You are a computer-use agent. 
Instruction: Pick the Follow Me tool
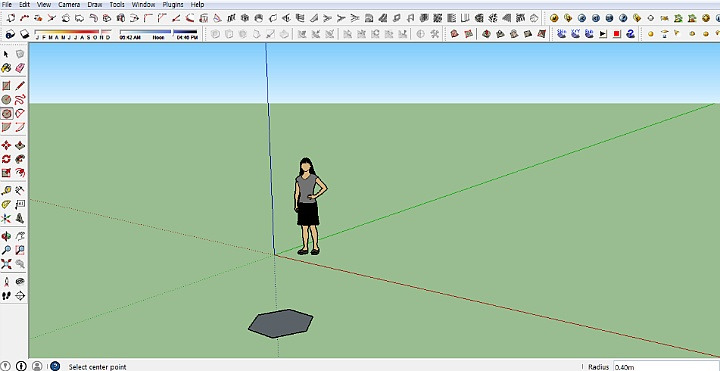coord(20,159)
